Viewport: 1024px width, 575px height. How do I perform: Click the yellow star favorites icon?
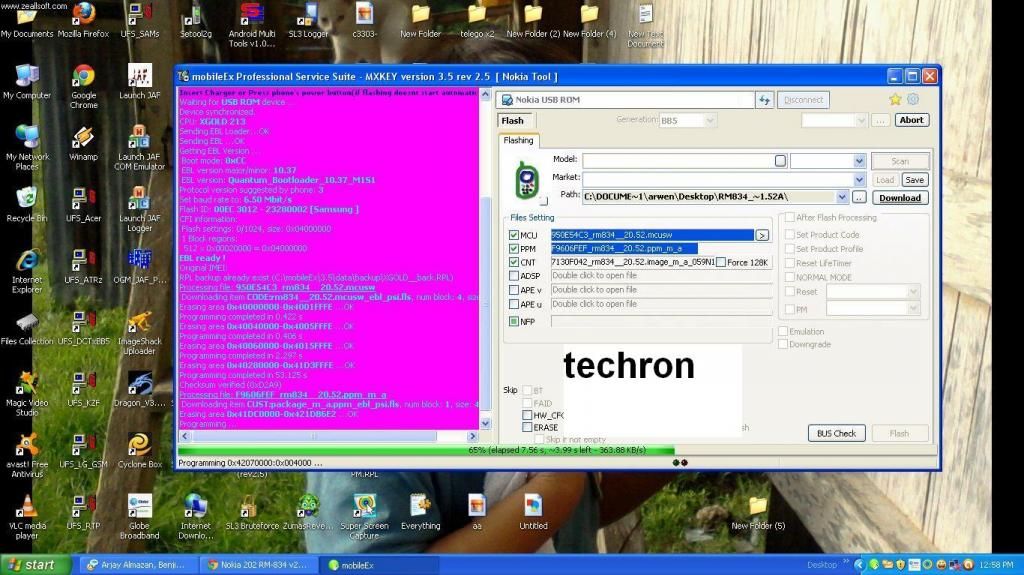coord(895,99)
